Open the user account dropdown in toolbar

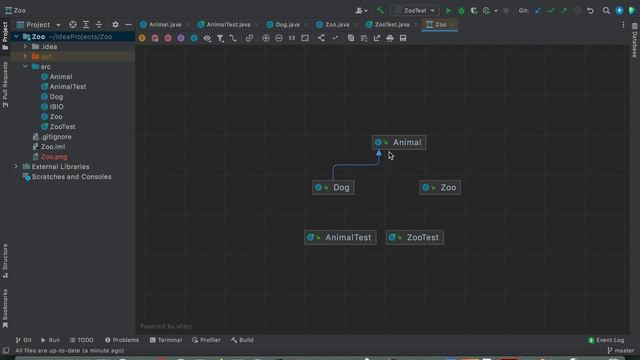pos(361,11)
